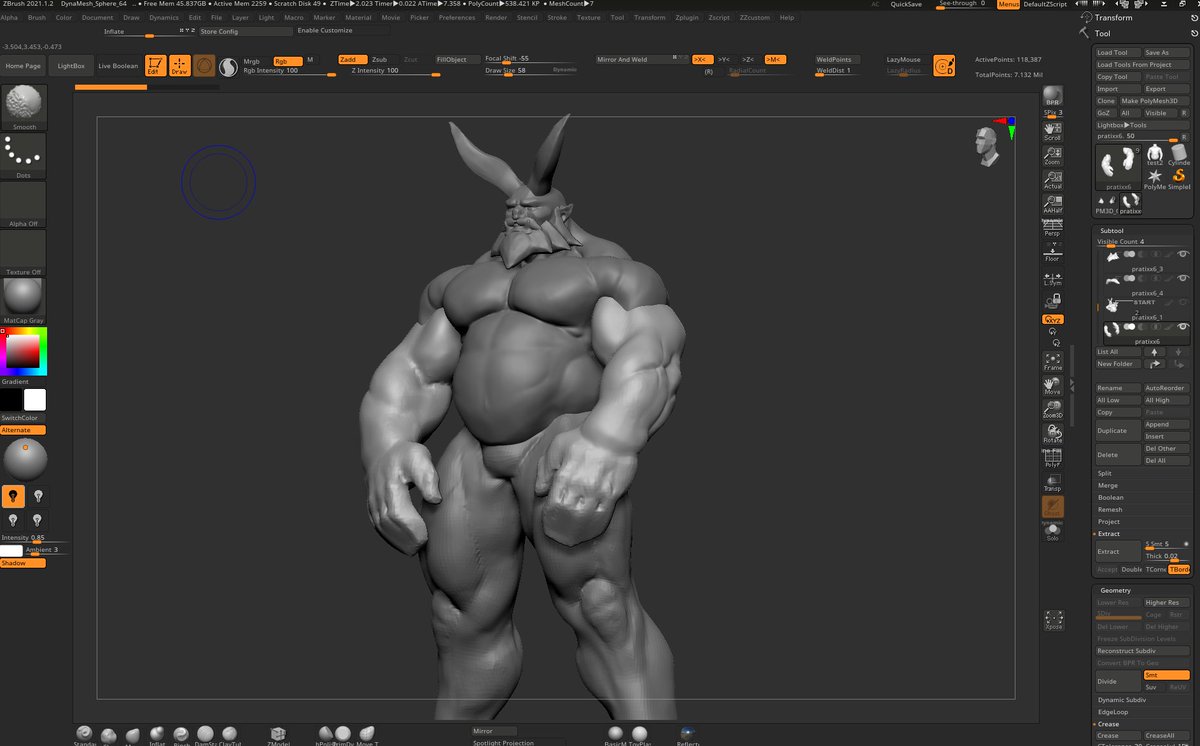
Task: Toggle Edit object mode
Action: [154, 63]
